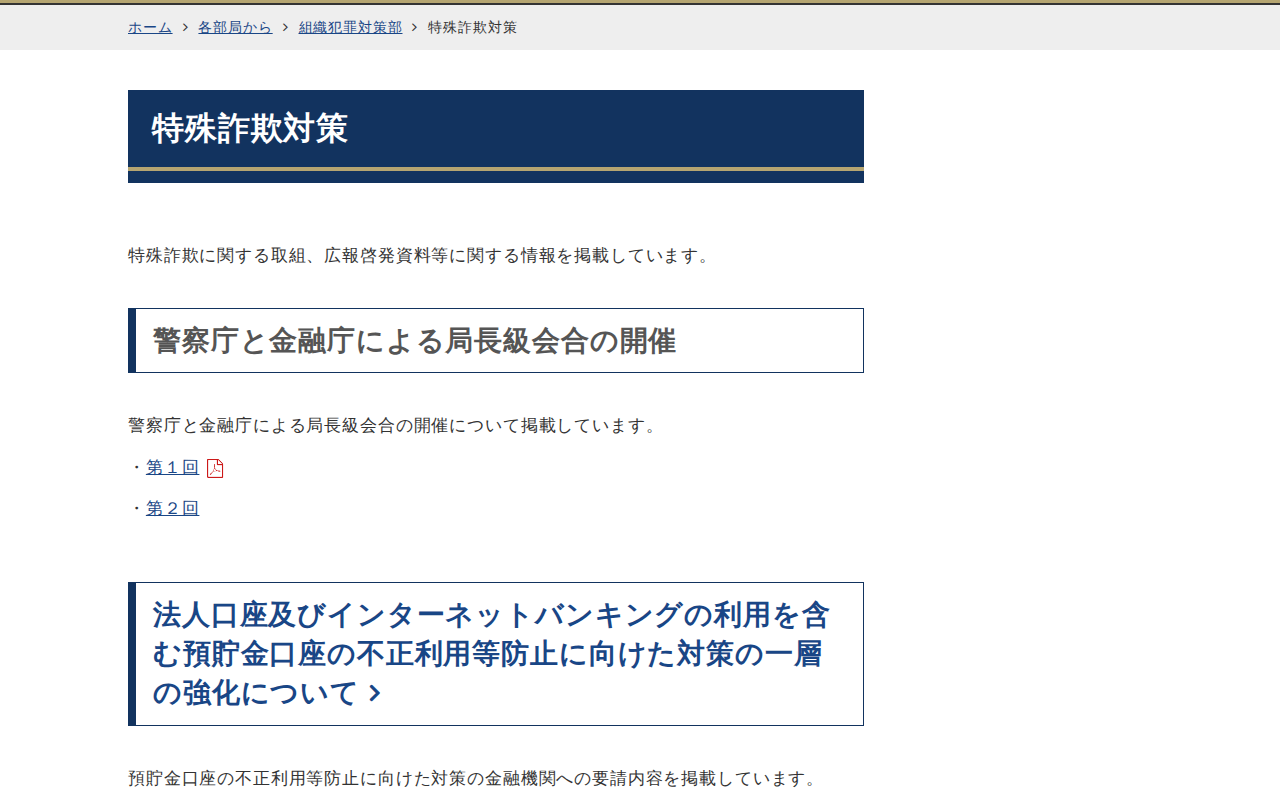Click the chevron arrow after の強化について
Screen dimensions: 1280x800
point(375,693)
